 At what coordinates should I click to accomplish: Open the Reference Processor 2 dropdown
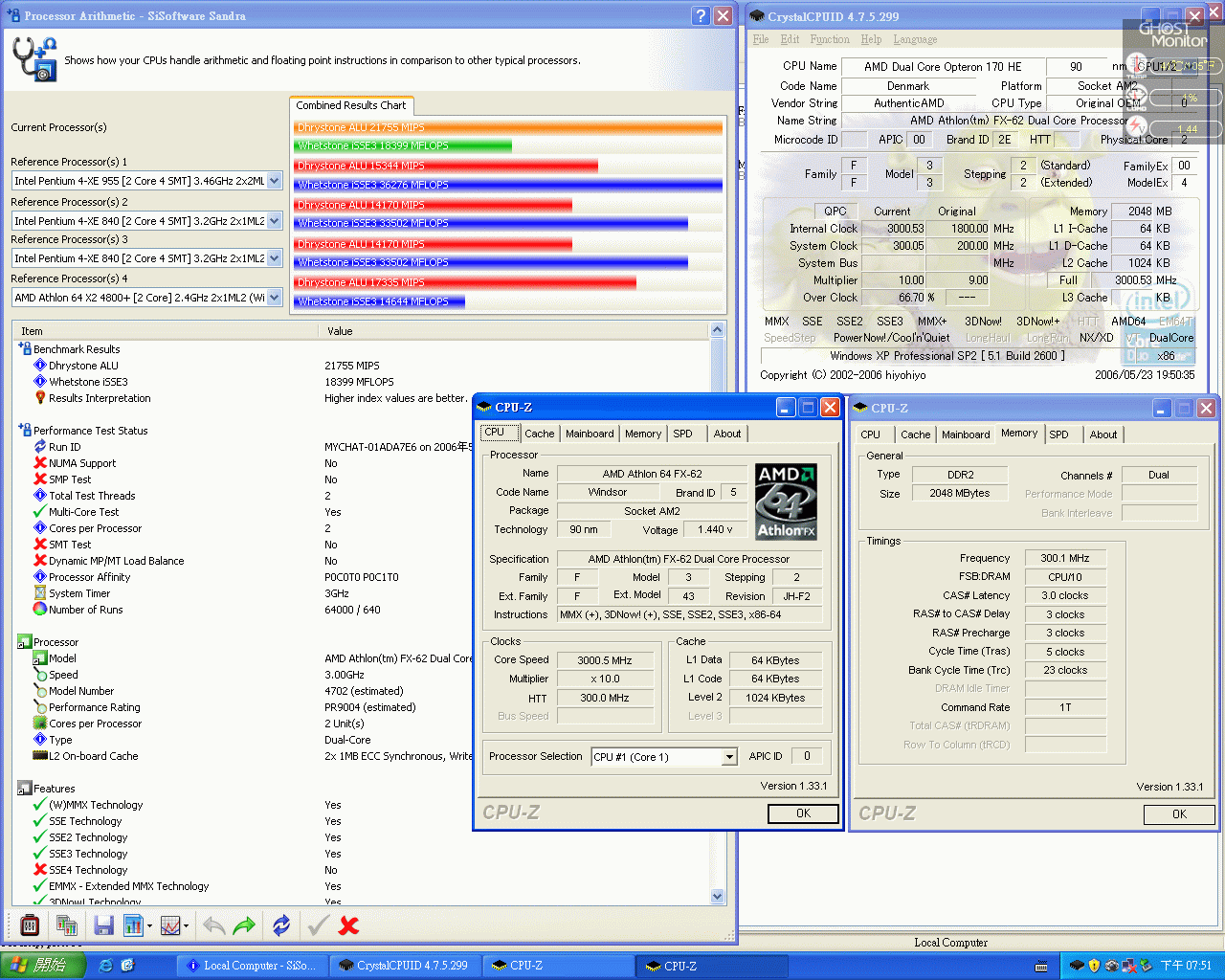[x=275, y=221]
